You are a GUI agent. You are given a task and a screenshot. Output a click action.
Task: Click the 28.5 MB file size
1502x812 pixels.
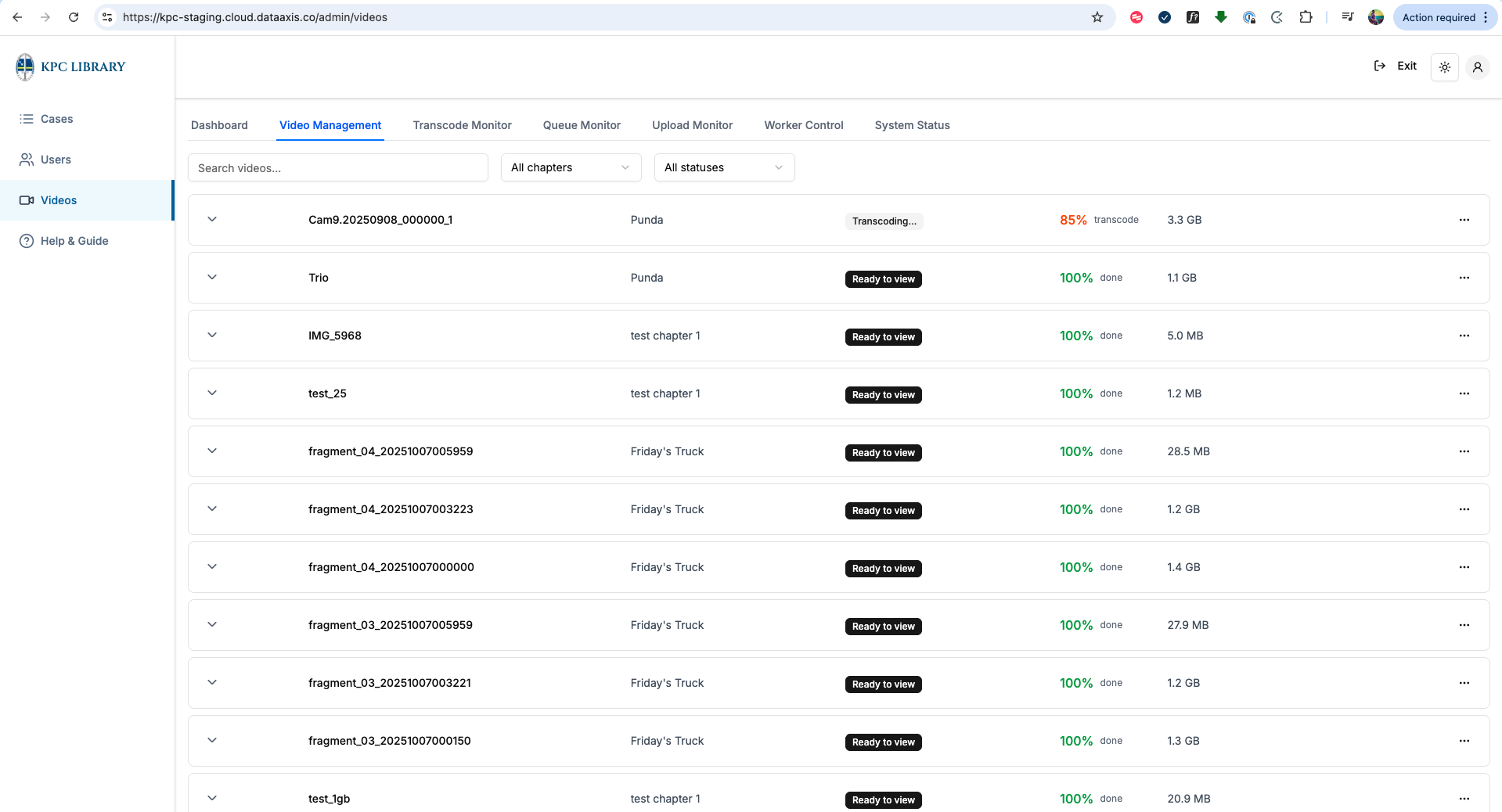1188,451
